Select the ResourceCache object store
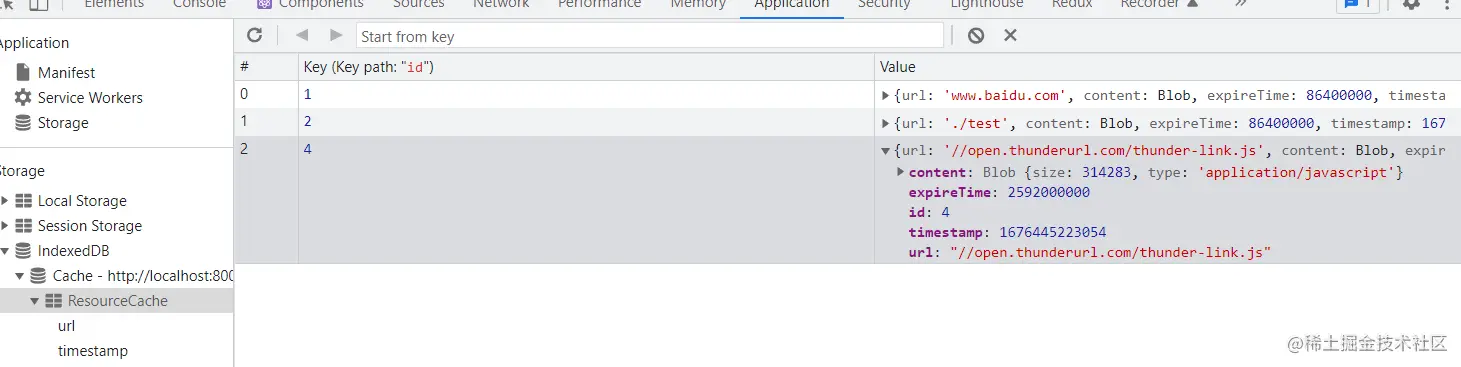The width and height of the screenshot is (1461, 367). [x=117, y=300]
